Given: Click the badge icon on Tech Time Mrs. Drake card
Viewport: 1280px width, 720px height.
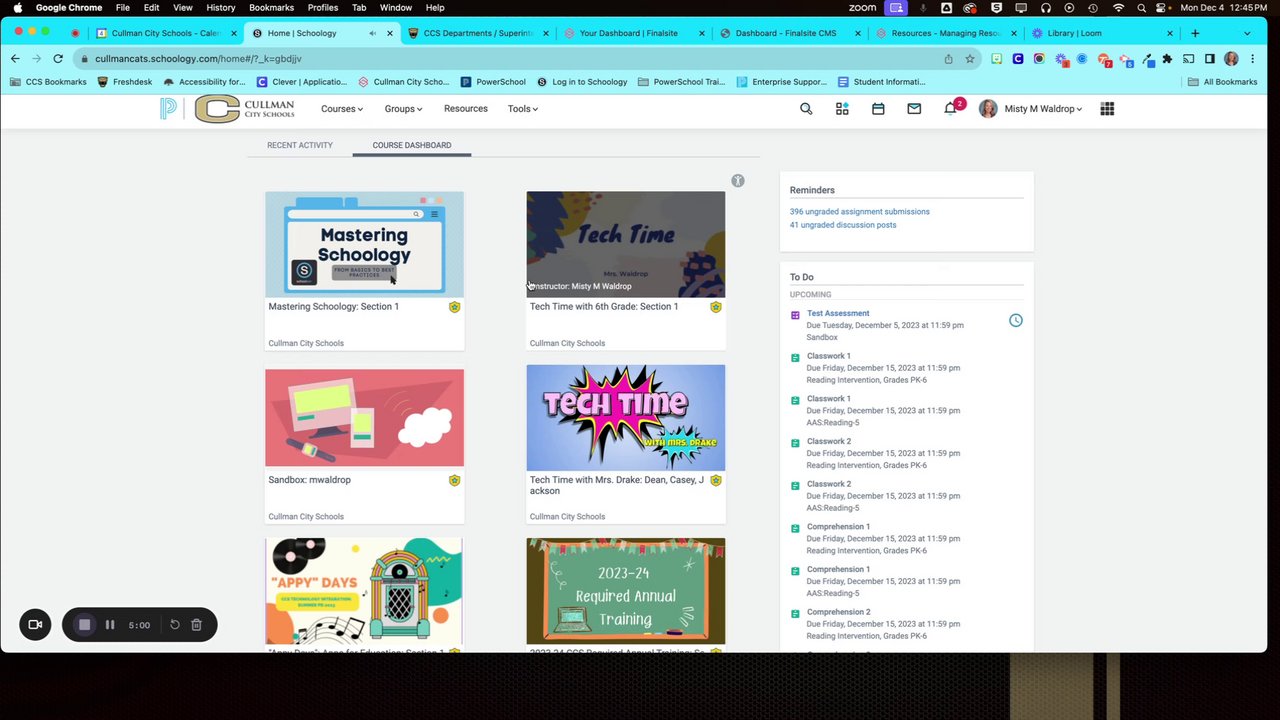Looking at the screenshot, I should [715, 480].
